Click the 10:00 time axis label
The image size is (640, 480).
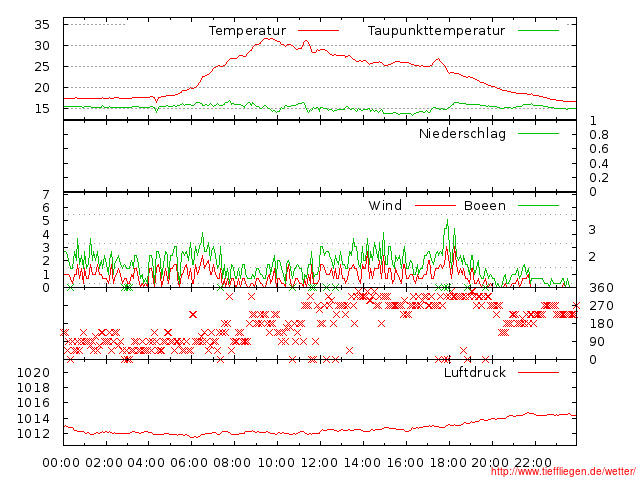[276, 463]
